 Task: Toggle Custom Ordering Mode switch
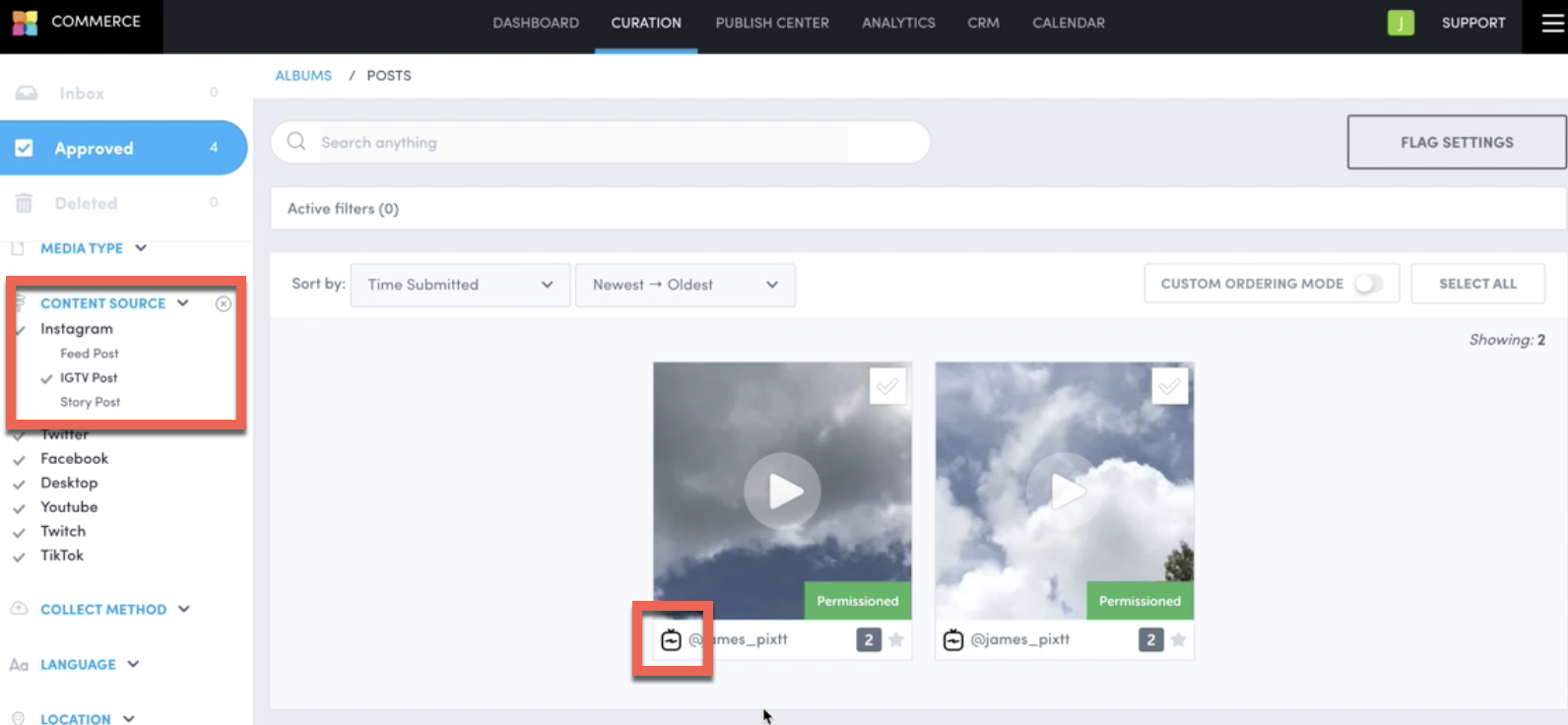(x=1367, y=284)
